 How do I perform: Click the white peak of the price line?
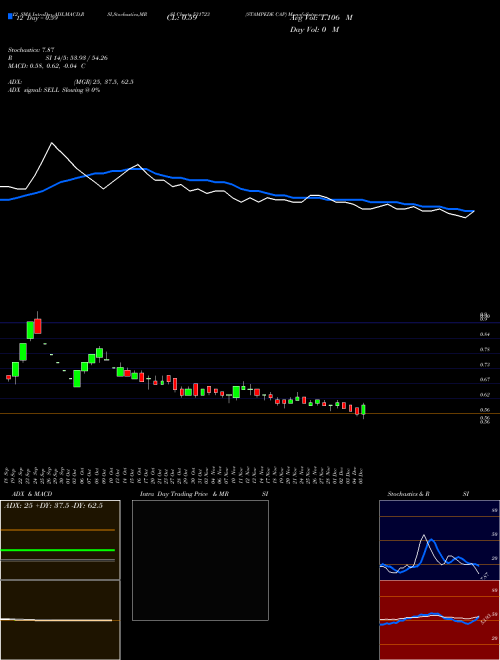(x=52, y=143)
